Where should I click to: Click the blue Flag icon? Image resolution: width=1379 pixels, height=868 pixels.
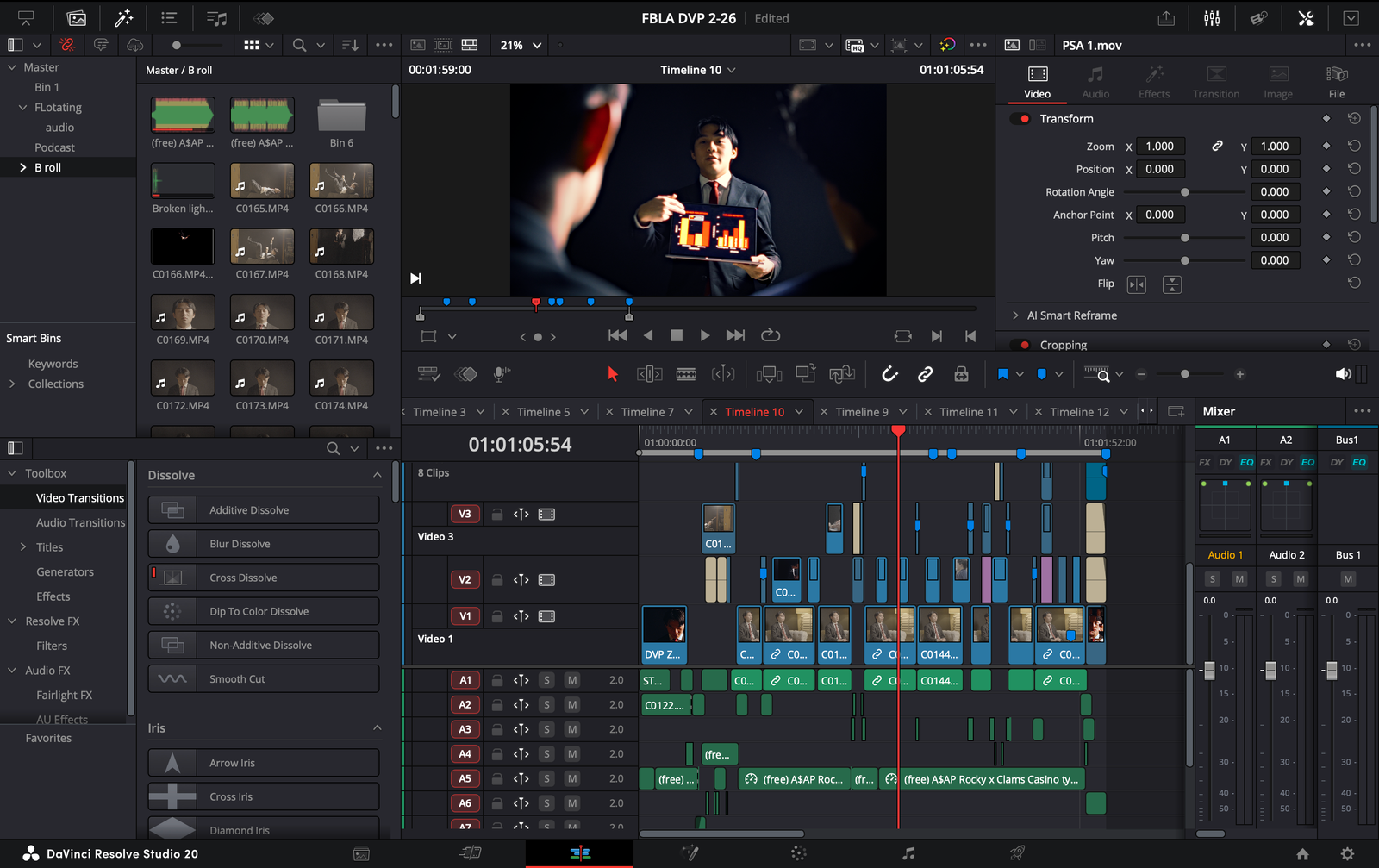pyautogui.click(x=1002, y=374)
